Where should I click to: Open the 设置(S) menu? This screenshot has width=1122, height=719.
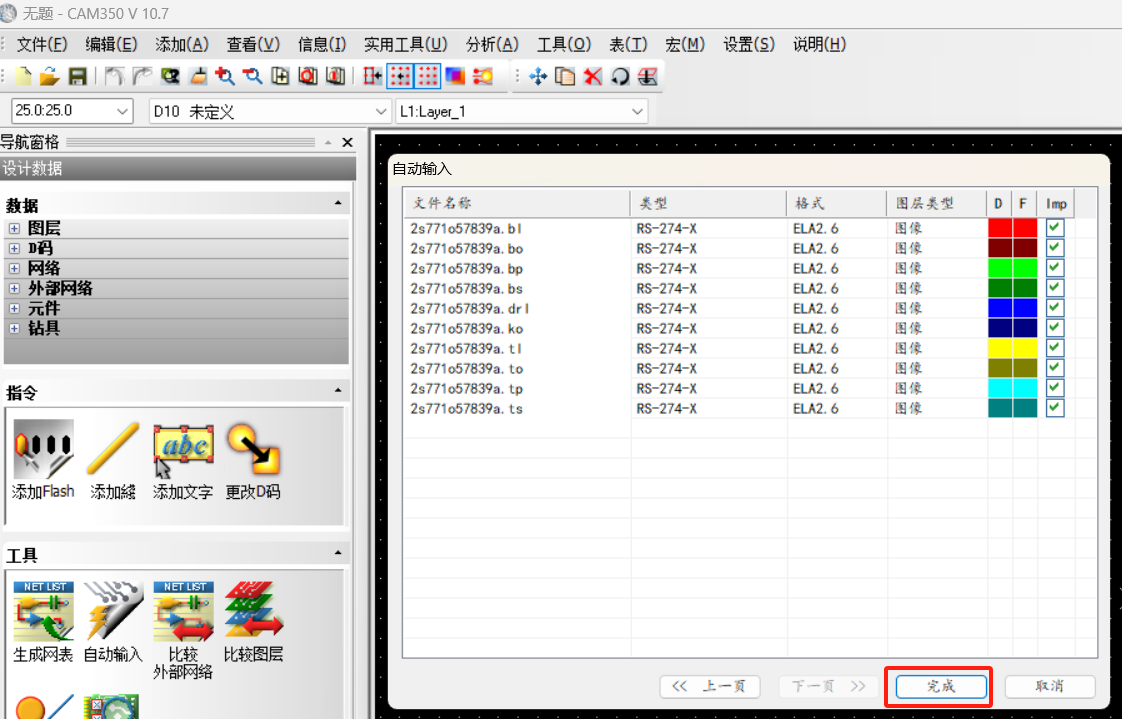[x=748, y=44]
